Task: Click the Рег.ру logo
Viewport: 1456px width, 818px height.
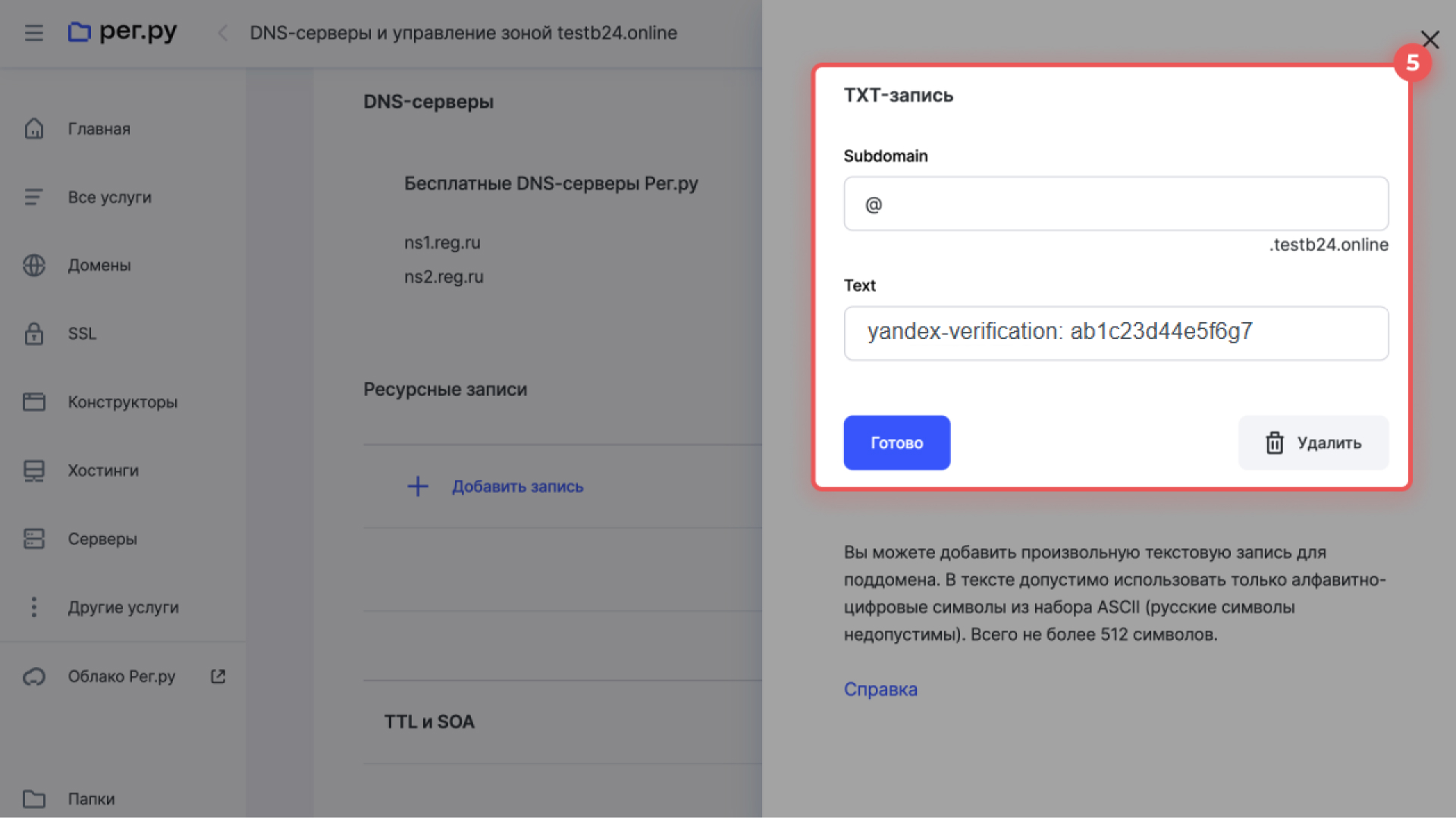Action: (122, 32)
